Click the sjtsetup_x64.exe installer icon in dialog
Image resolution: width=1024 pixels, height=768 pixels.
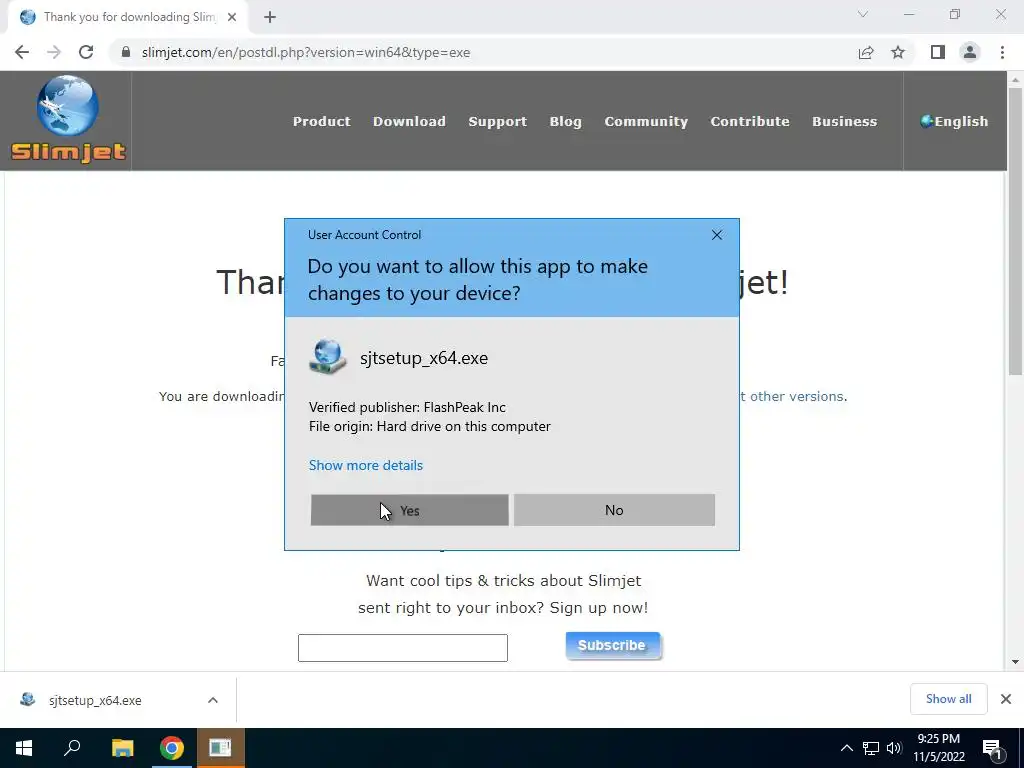click(x=328, y=357)
